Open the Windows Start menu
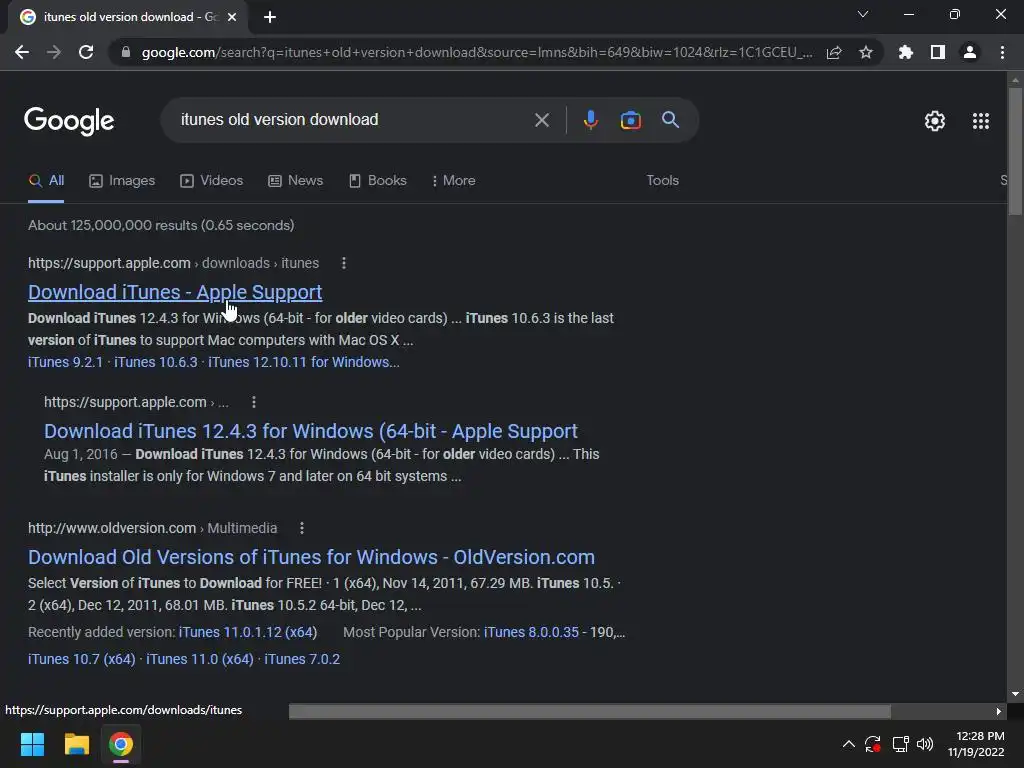 32,744
